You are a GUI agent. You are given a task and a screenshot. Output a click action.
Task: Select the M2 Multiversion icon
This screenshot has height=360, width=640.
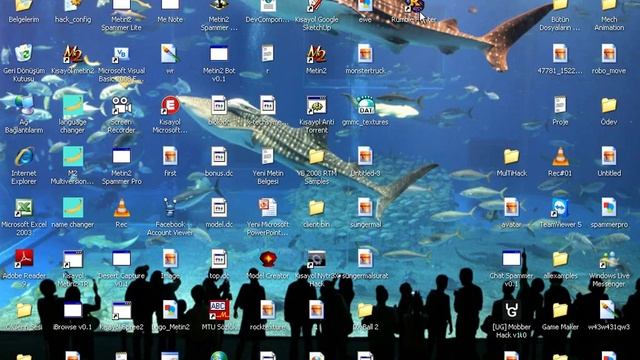73,157
